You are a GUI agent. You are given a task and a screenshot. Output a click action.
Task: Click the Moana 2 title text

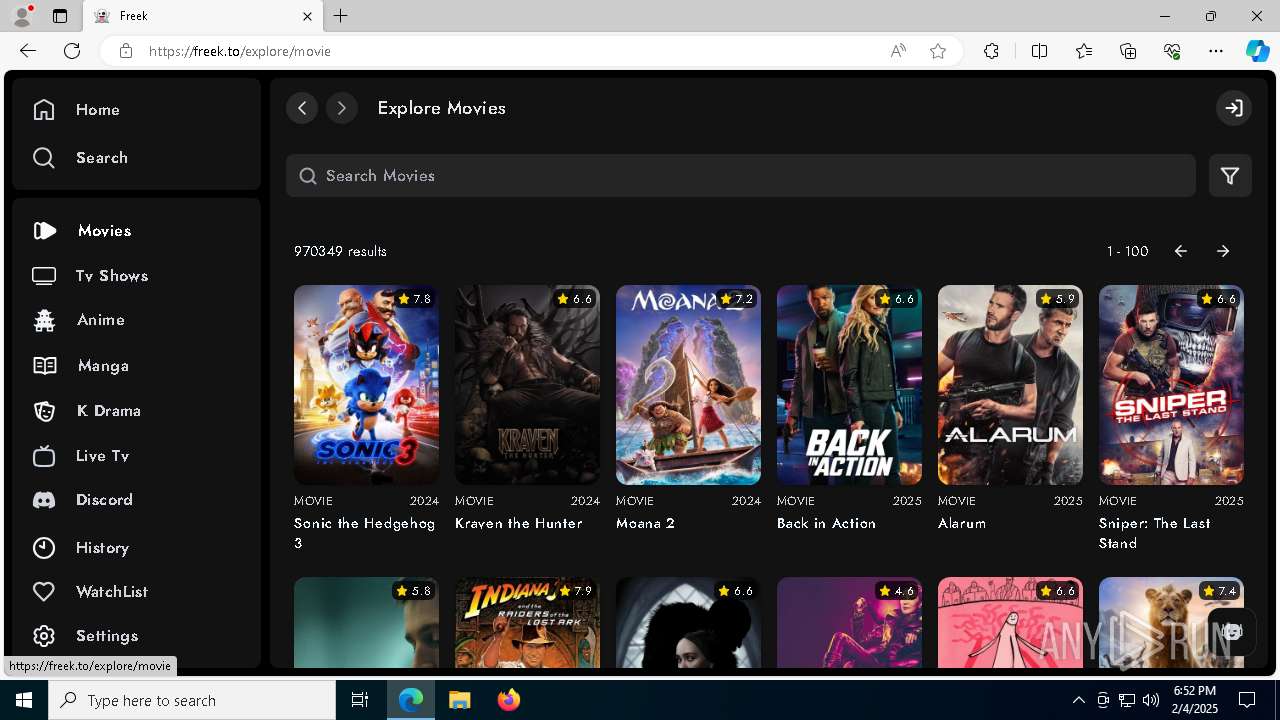(x=646, y=523)
